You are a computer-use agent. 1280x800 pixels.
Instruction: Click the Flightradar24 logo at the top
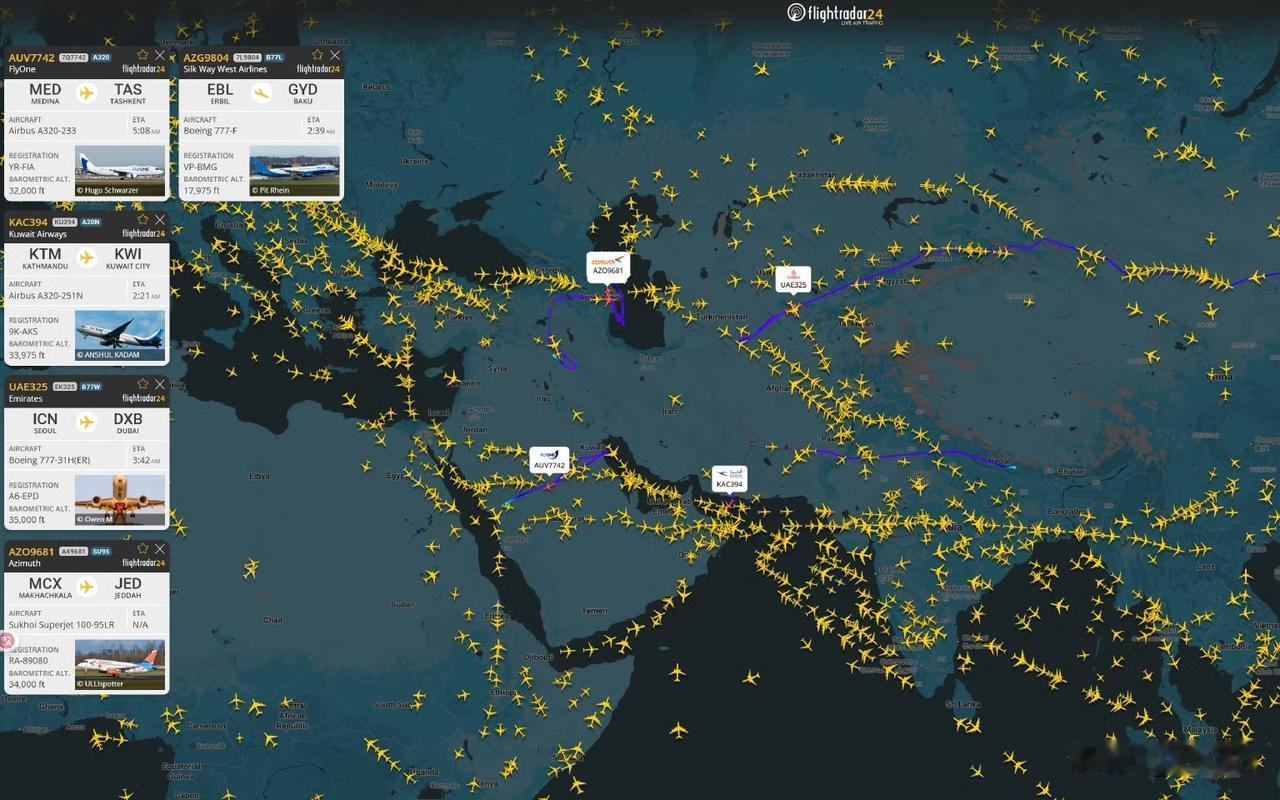(835, 14)
